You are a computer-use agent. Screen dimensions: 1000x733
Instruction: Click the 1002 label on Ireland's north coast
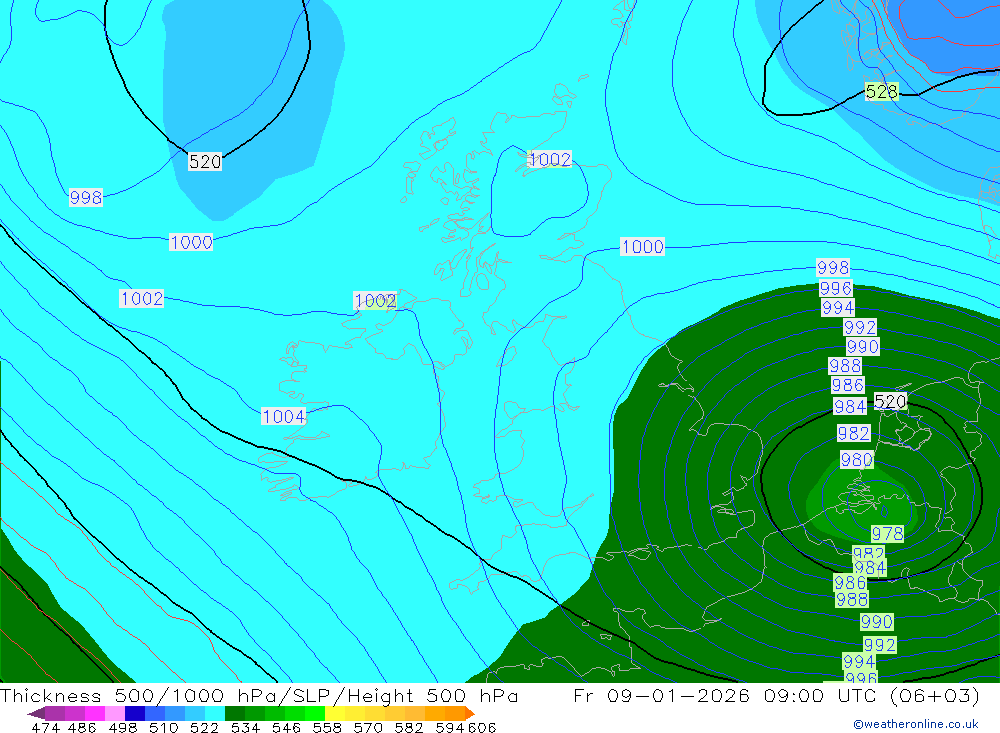[x=375, y=300]
